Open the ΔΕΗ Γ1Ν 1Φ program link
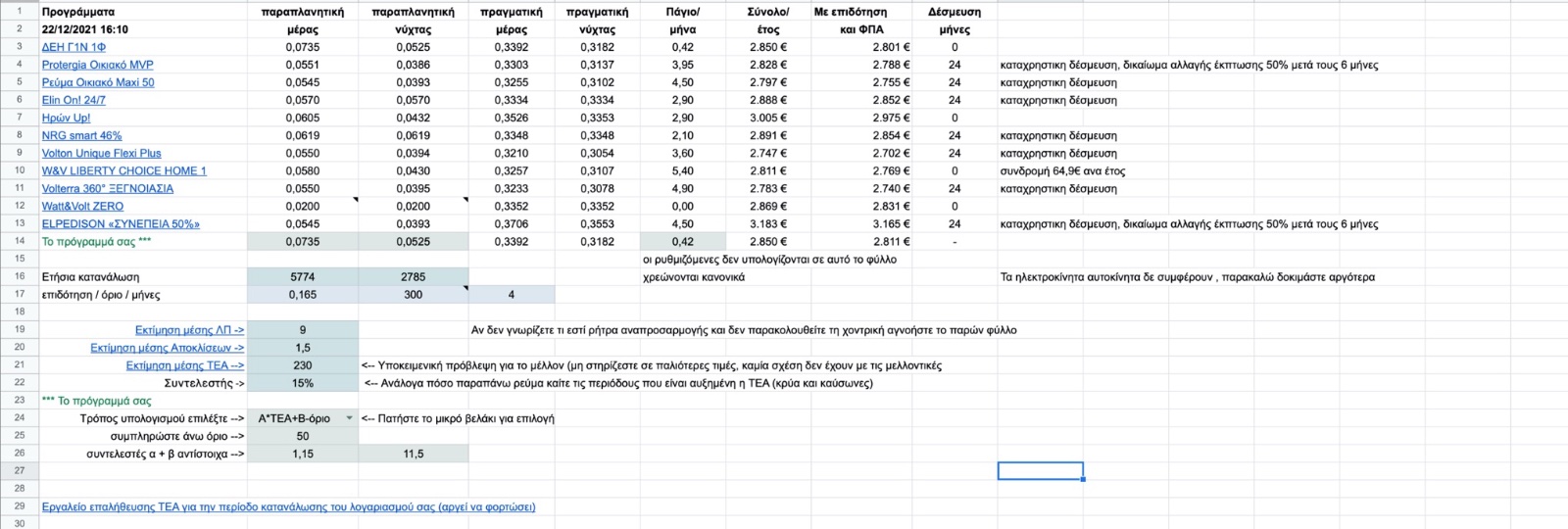 click(73, 47)
